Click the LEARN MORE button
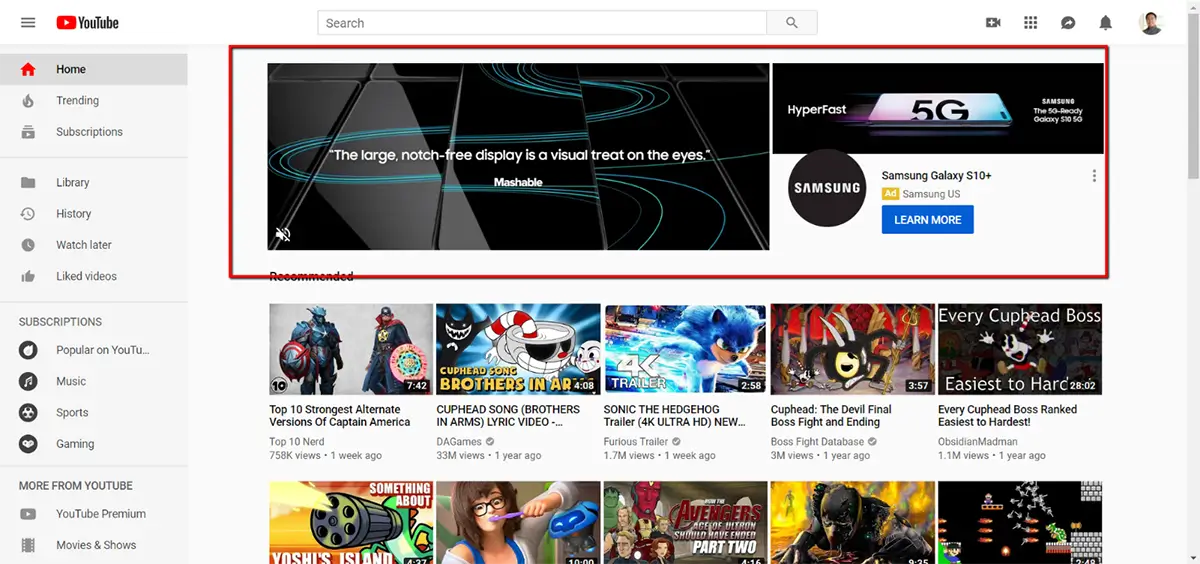This screenshot has height=564, width=1200. [927, 220]
